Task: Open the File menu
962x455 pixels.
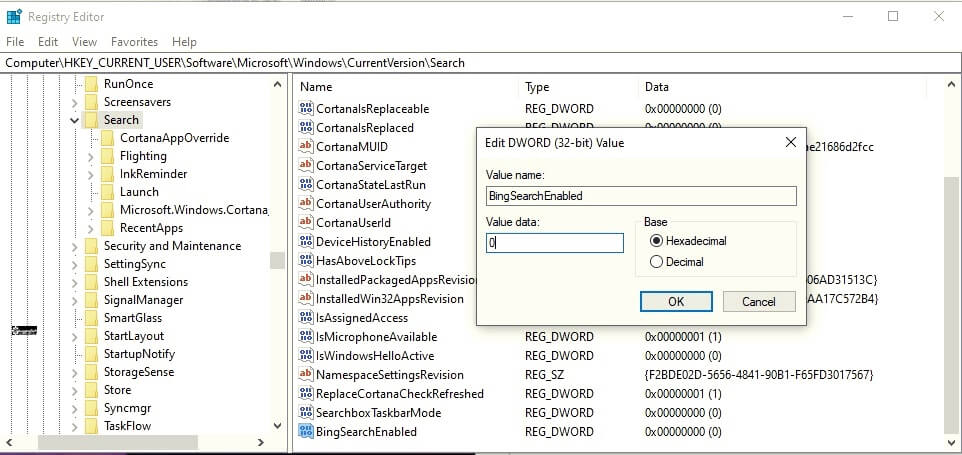Action: click(x=15, y=42)
